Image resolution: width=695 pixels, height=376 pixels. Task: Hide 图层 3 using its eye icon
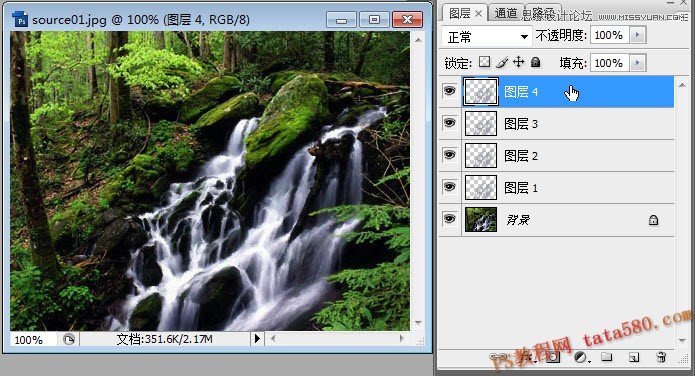click(449, 123)
